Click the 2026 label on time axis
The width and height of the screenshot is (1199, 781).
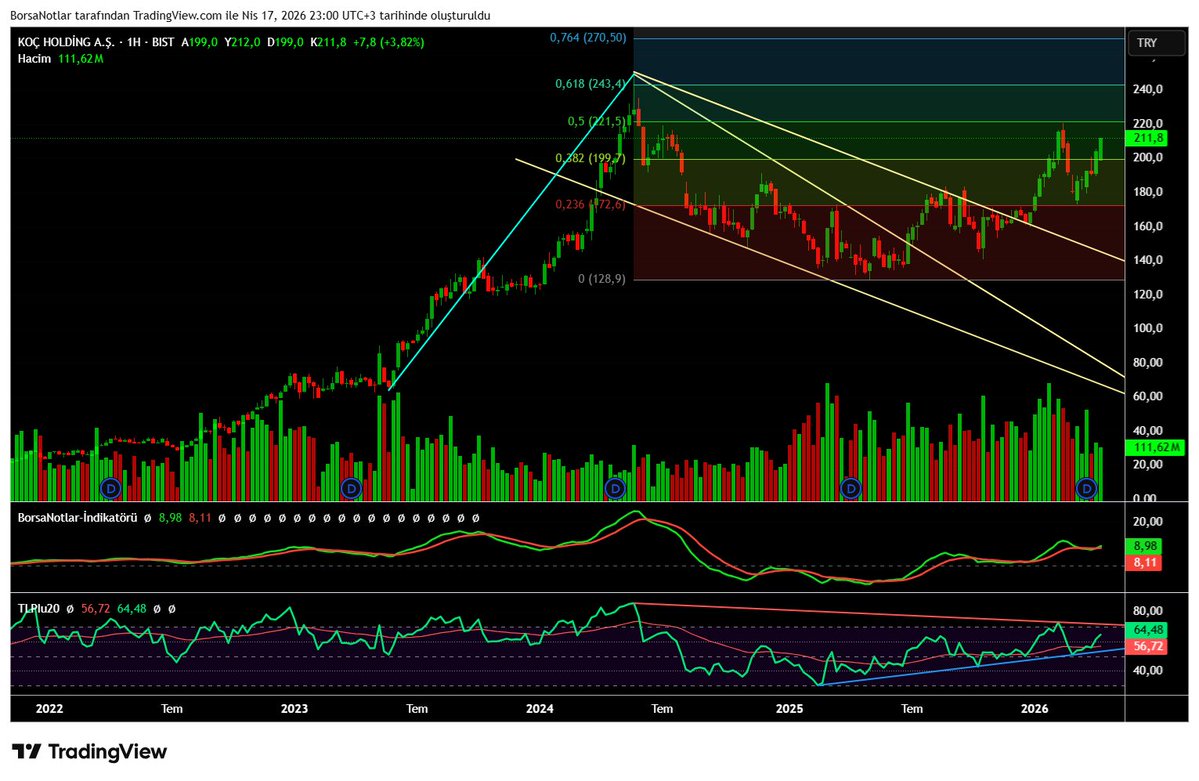click(x=1035, y=708)
